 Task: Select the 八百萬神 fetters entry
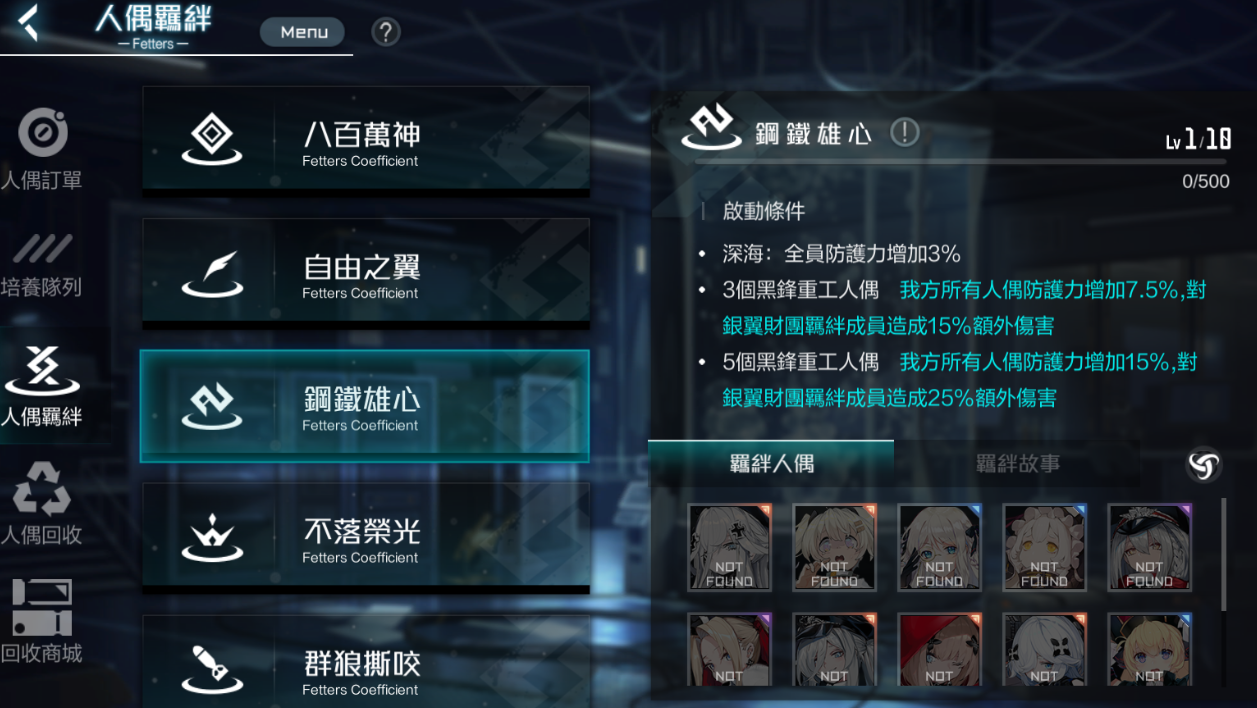[x=366, y=138]
